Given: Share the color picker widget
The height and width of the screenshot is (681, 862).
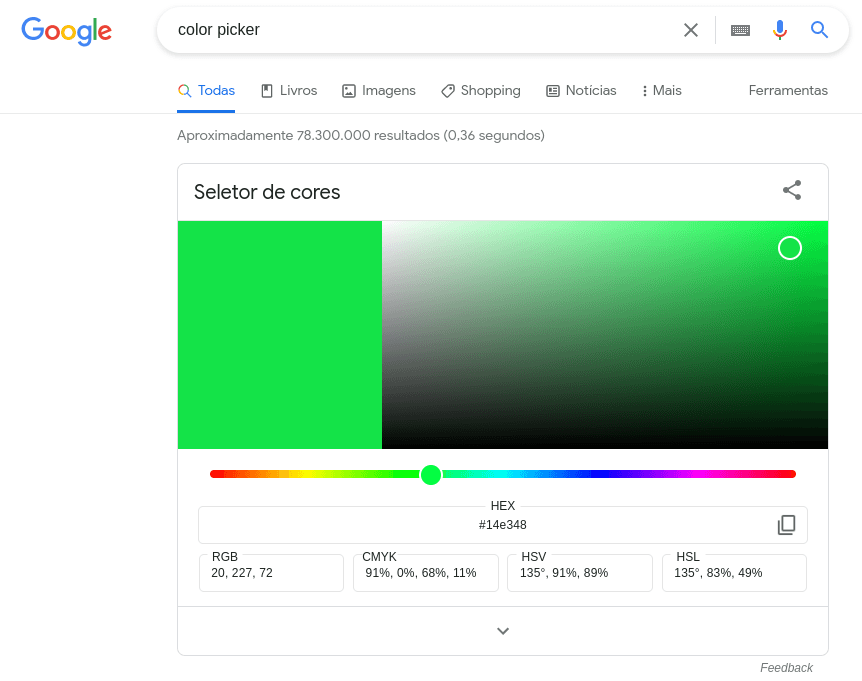Looking at the screenshot, I should coord(792,190).
